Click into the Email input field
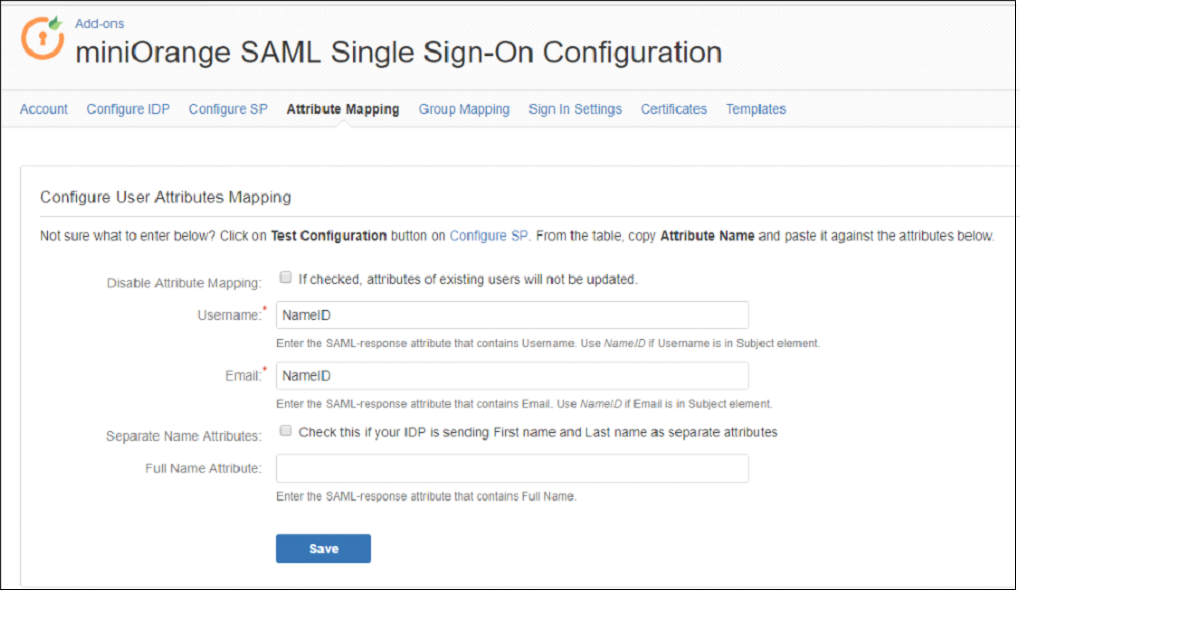The width and height of the screenshot is (1188, 623). (512, 376)
